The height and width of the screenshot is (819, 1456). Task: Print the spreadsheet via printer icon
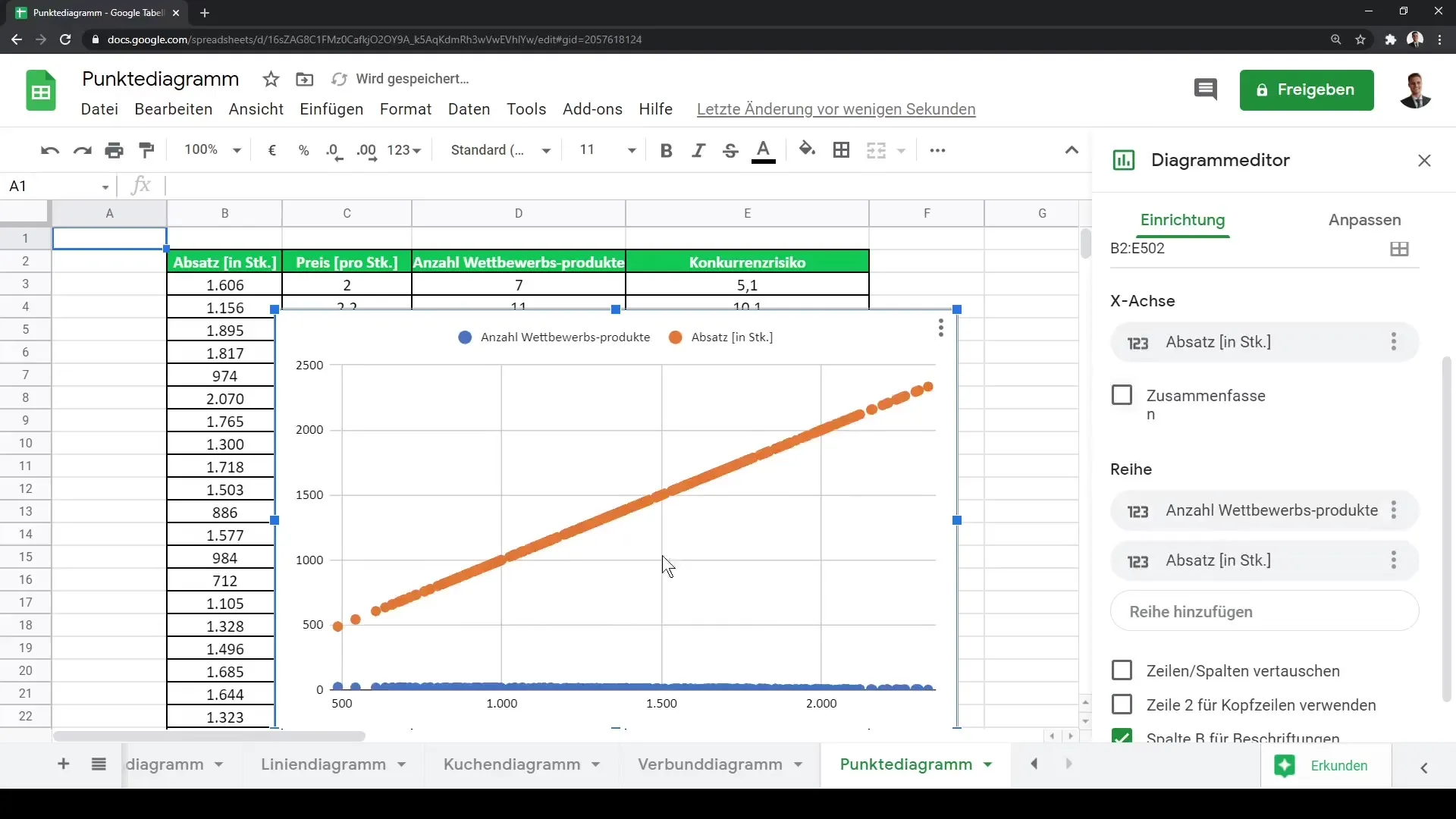tap(115, 150)
